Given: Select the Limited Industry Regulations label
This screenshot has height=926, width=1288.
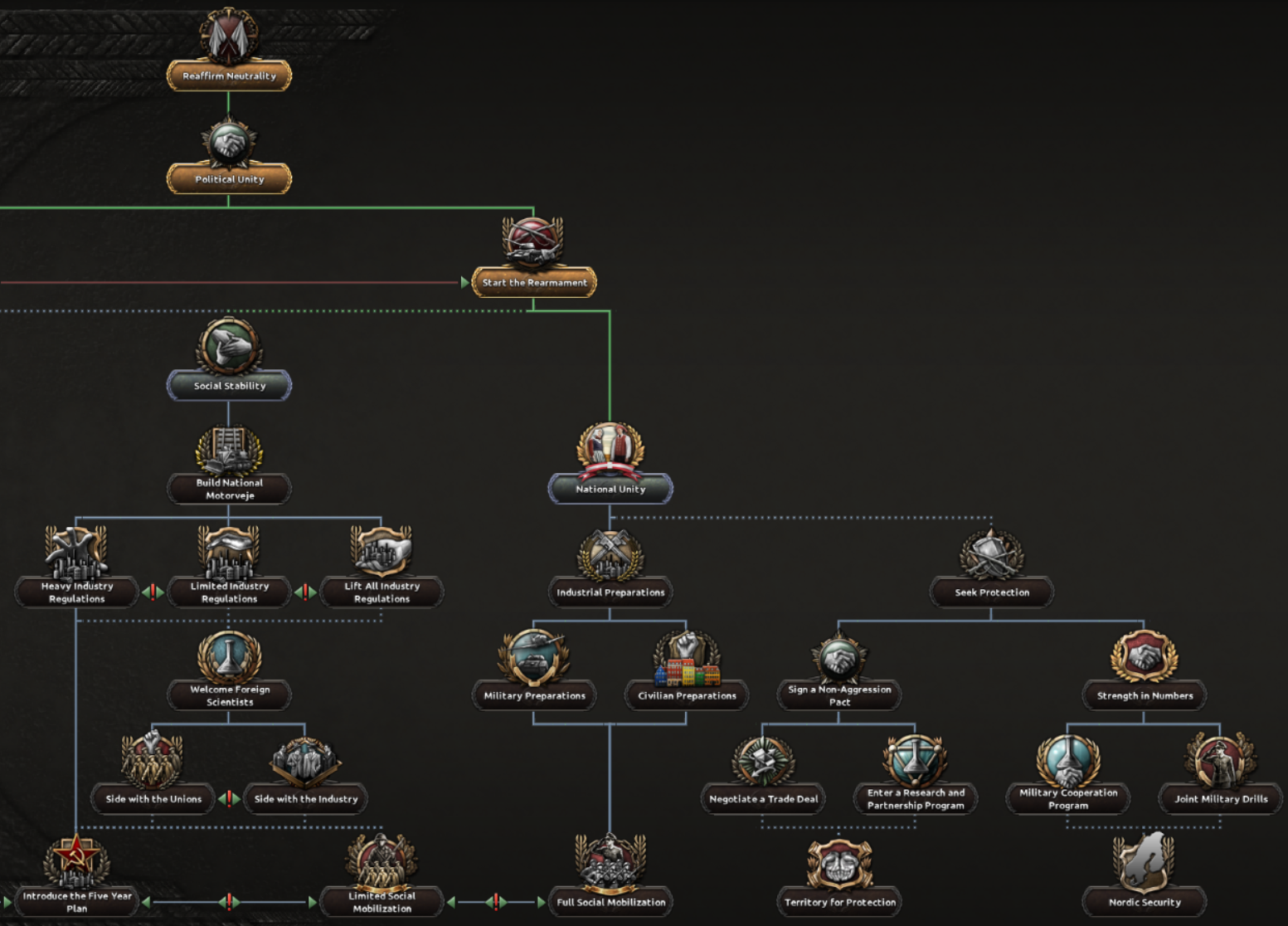Looking at the screenshot, I should click(229, 592).
